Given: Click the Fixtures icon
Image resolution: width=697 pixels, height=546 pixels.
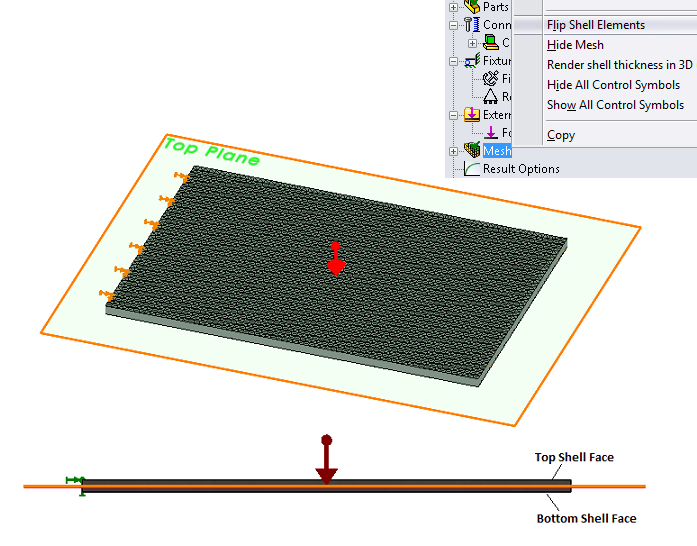Looking at the screenshot, I should 472,60.
